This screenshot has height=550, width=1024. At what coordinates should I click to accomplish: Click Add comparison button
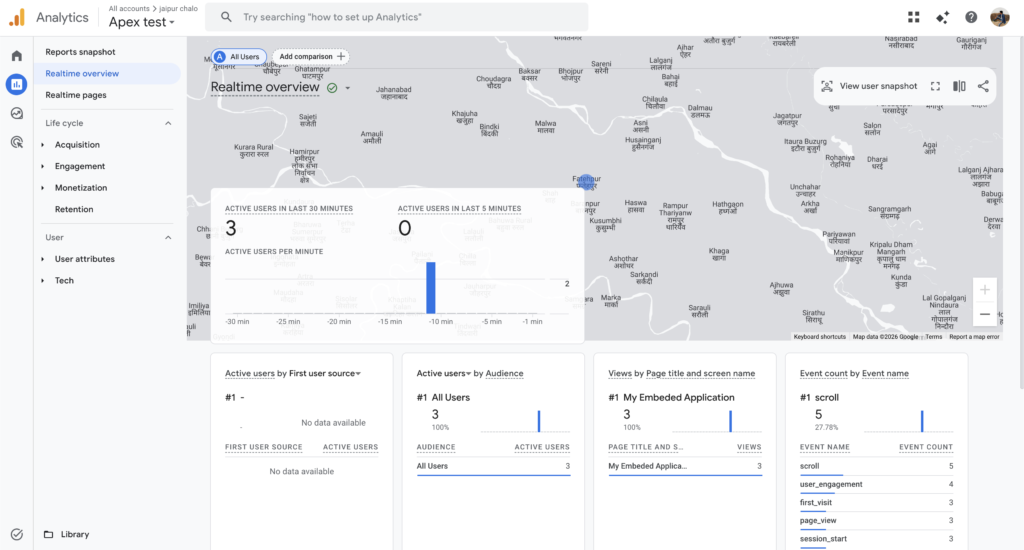(x=311, y=56)
